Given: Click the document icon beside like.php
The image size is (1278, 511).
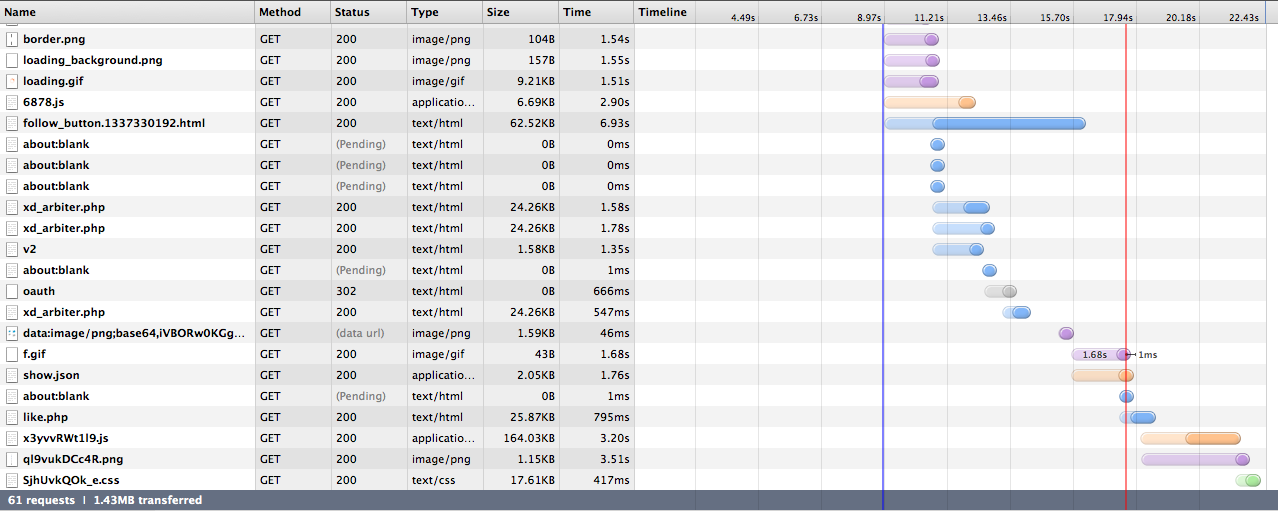Looking at the screenshot, I should (12, 417).
